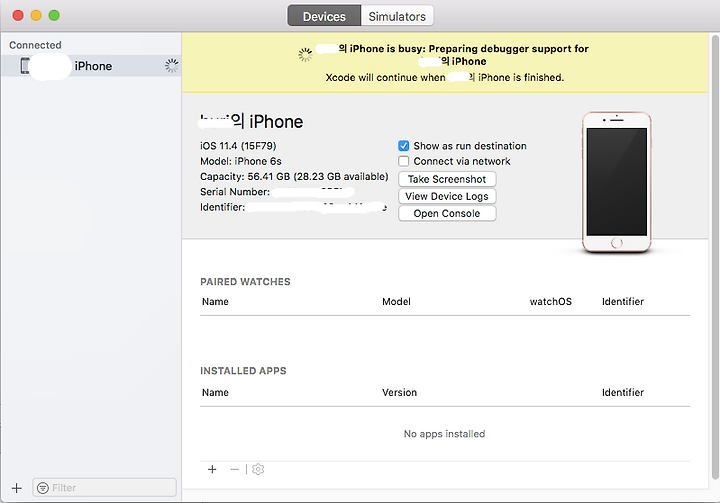This screenshot has height=503, width=720.
Task: Click the Model: iPhone 6s text
Action: 241,161
